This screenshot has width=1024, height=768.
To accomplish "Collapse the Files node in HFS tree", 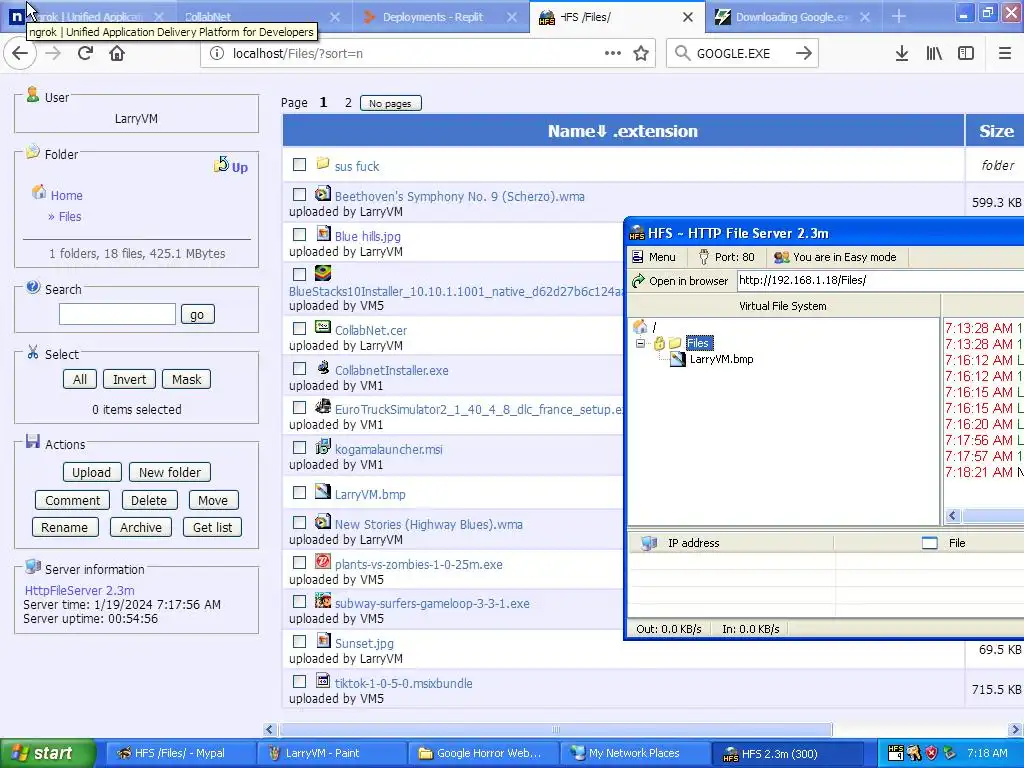I will point(640,343).
